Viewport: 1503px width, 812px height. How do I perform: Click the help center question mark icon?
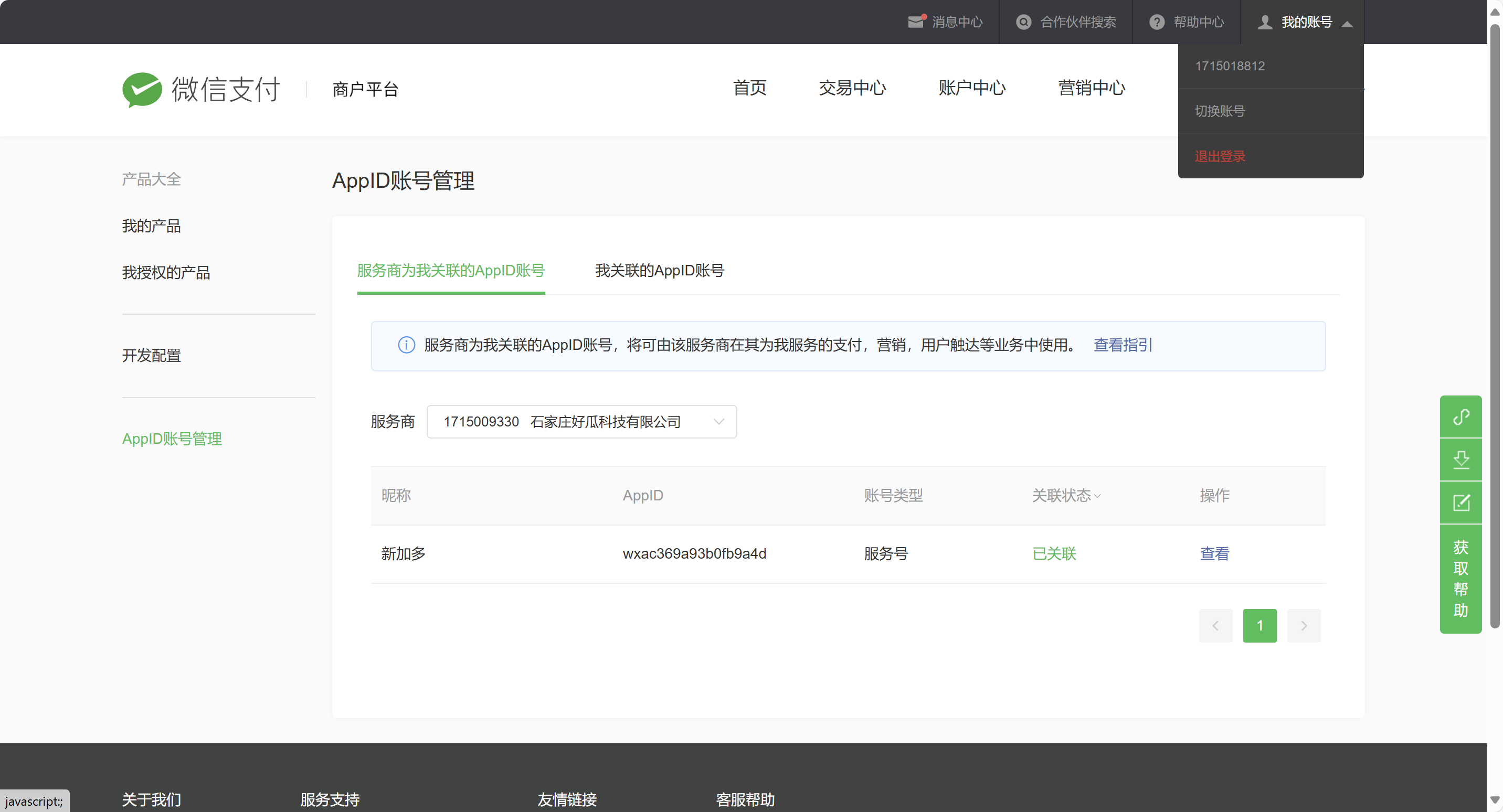tap(1157, 22)
